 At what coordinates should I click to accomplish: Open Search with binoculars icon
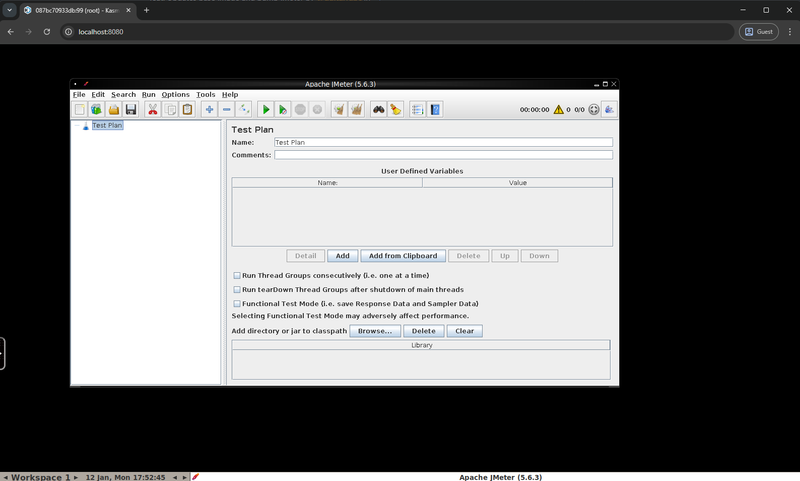click(379, 109)
